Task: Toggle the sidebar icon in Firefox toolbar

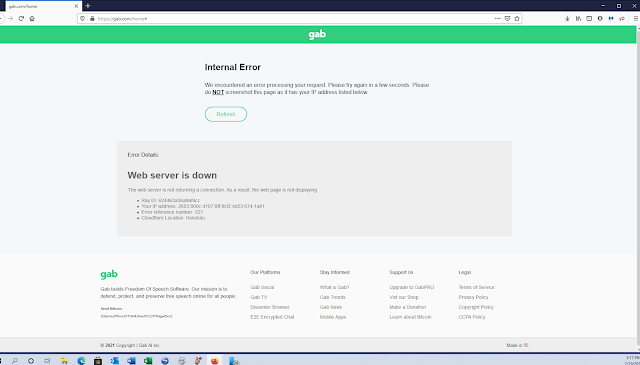Action: pos(589,18)
